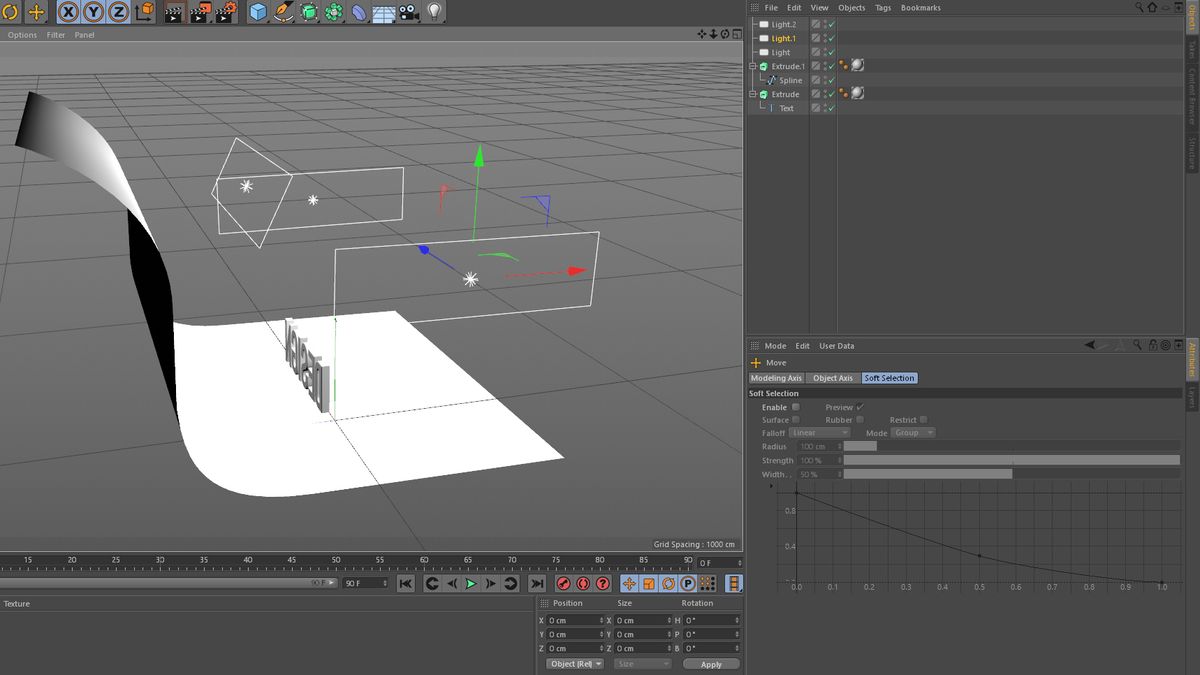Screen dimensions: 1200x675
Task: Open the Tags menu in Object Manager
Action: pyautogui.click(x=883, y=8)
